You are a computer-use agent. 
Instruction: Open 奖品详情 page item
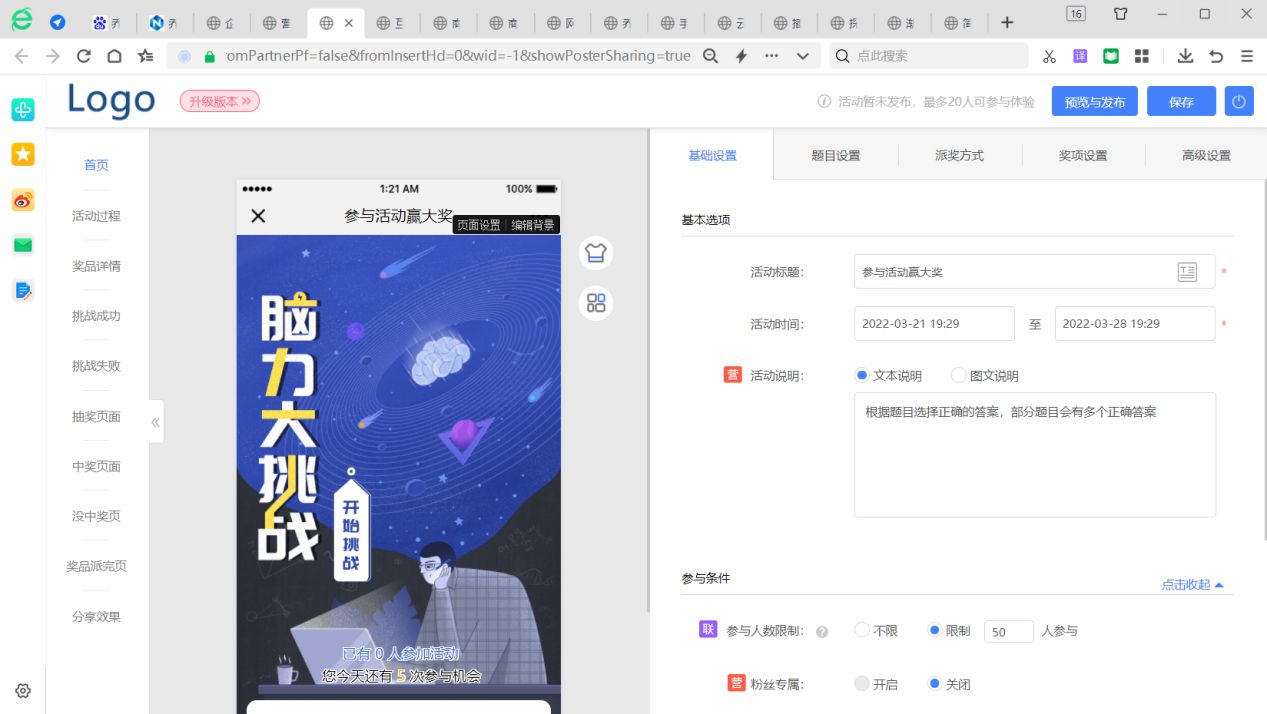pos(96,266)
